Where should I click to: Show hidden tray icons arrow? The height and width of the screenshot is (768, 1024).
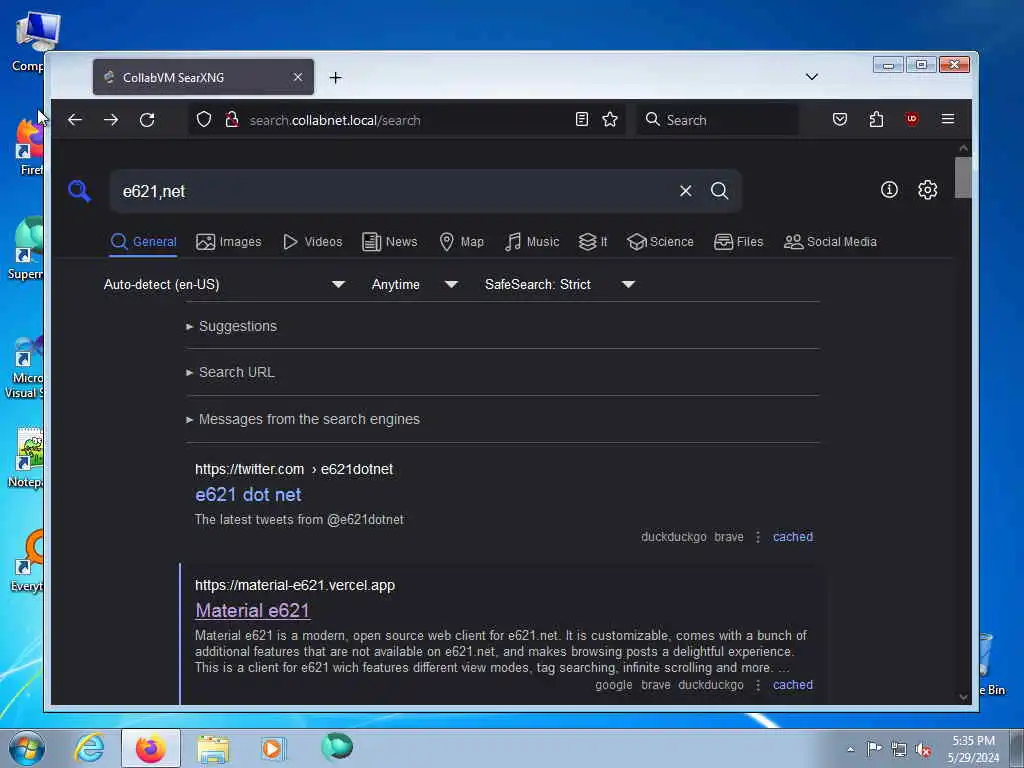pyautogui.click(x=850, y=750)
